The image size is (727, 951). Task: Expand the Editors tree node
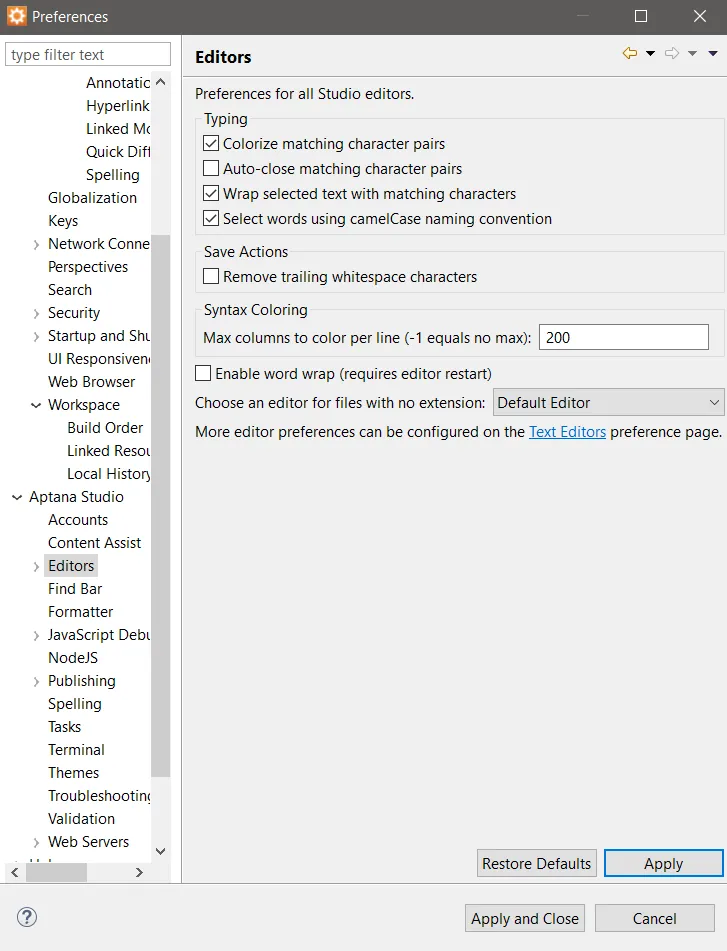(36, 566)
